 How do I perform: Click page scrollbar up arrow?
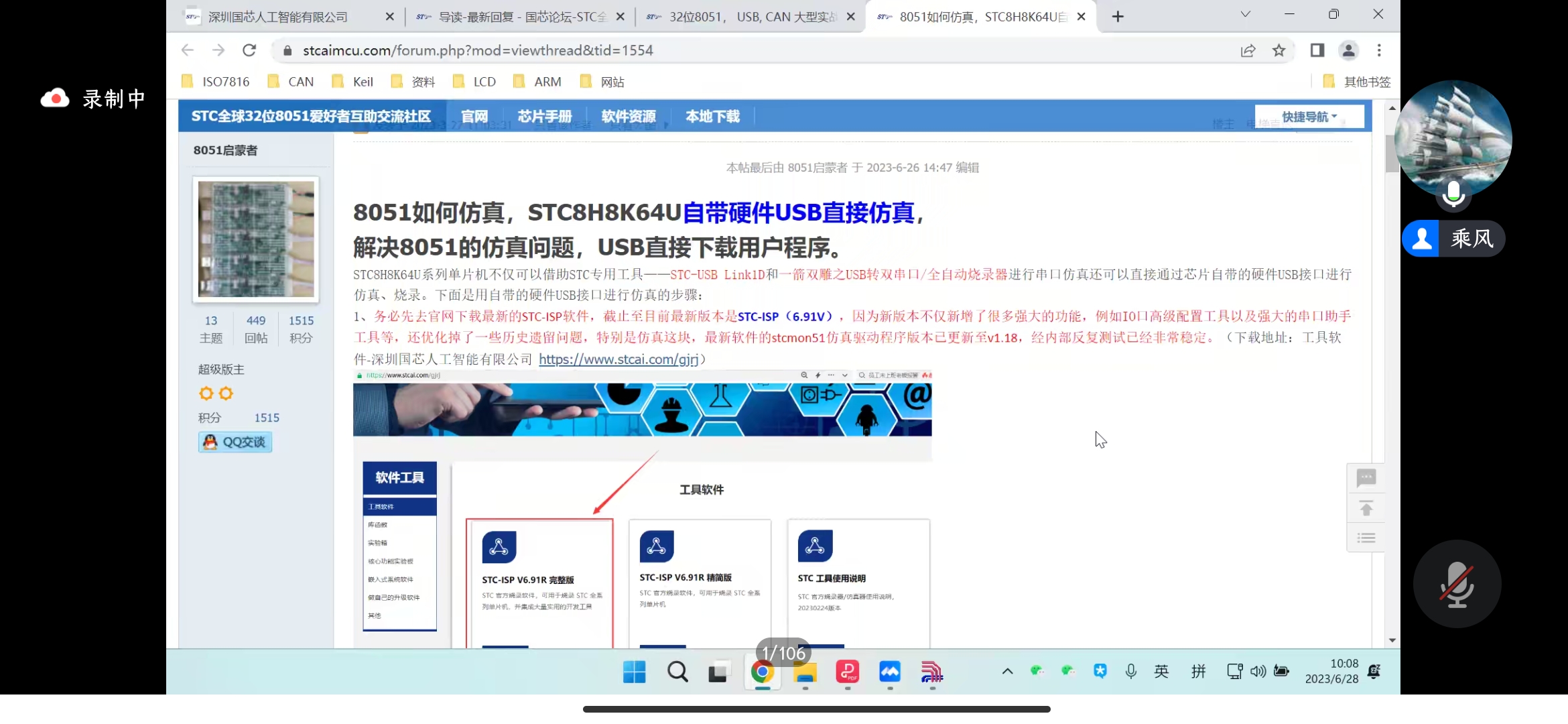1392,108
